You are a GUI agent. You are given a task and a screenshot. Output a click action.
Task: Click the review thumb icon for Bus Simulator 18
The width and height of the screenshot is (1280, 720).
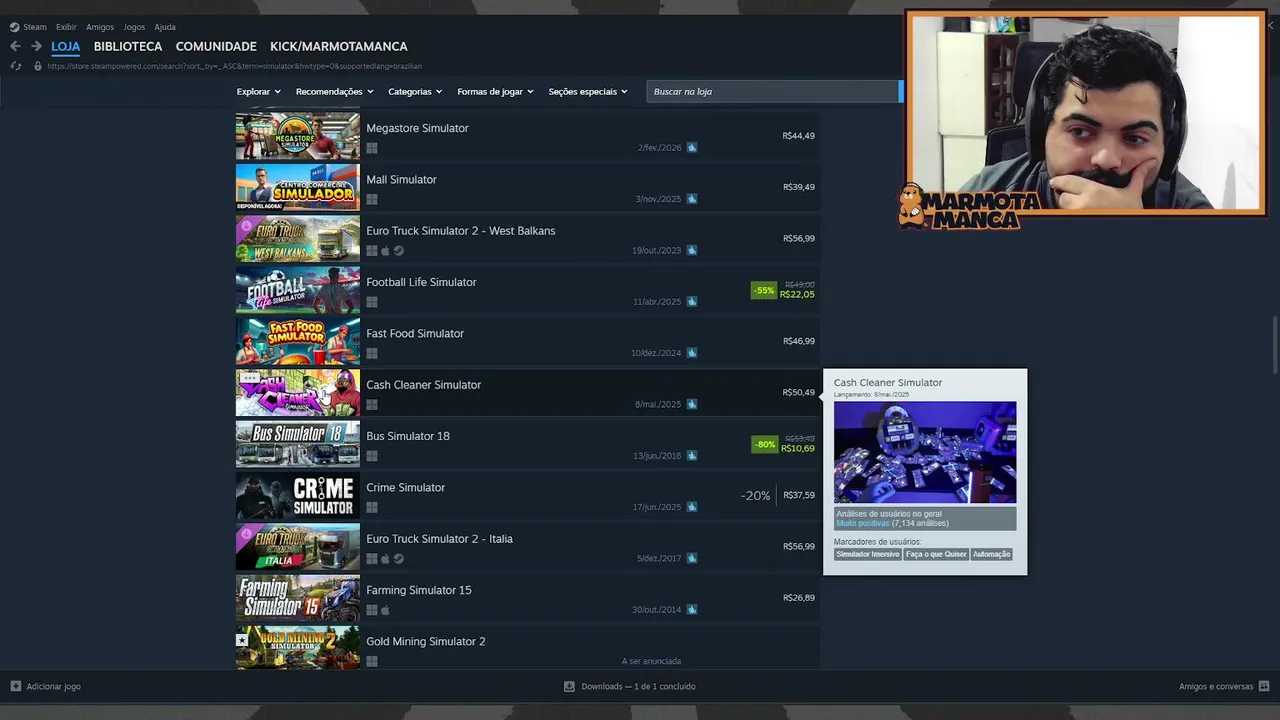click(x=692, y=455)
